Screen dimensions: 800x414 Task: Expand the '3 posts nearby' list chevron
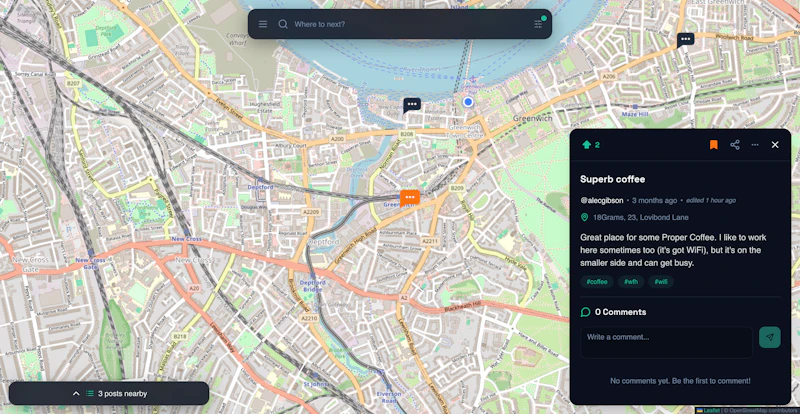[x=76, y=394]
